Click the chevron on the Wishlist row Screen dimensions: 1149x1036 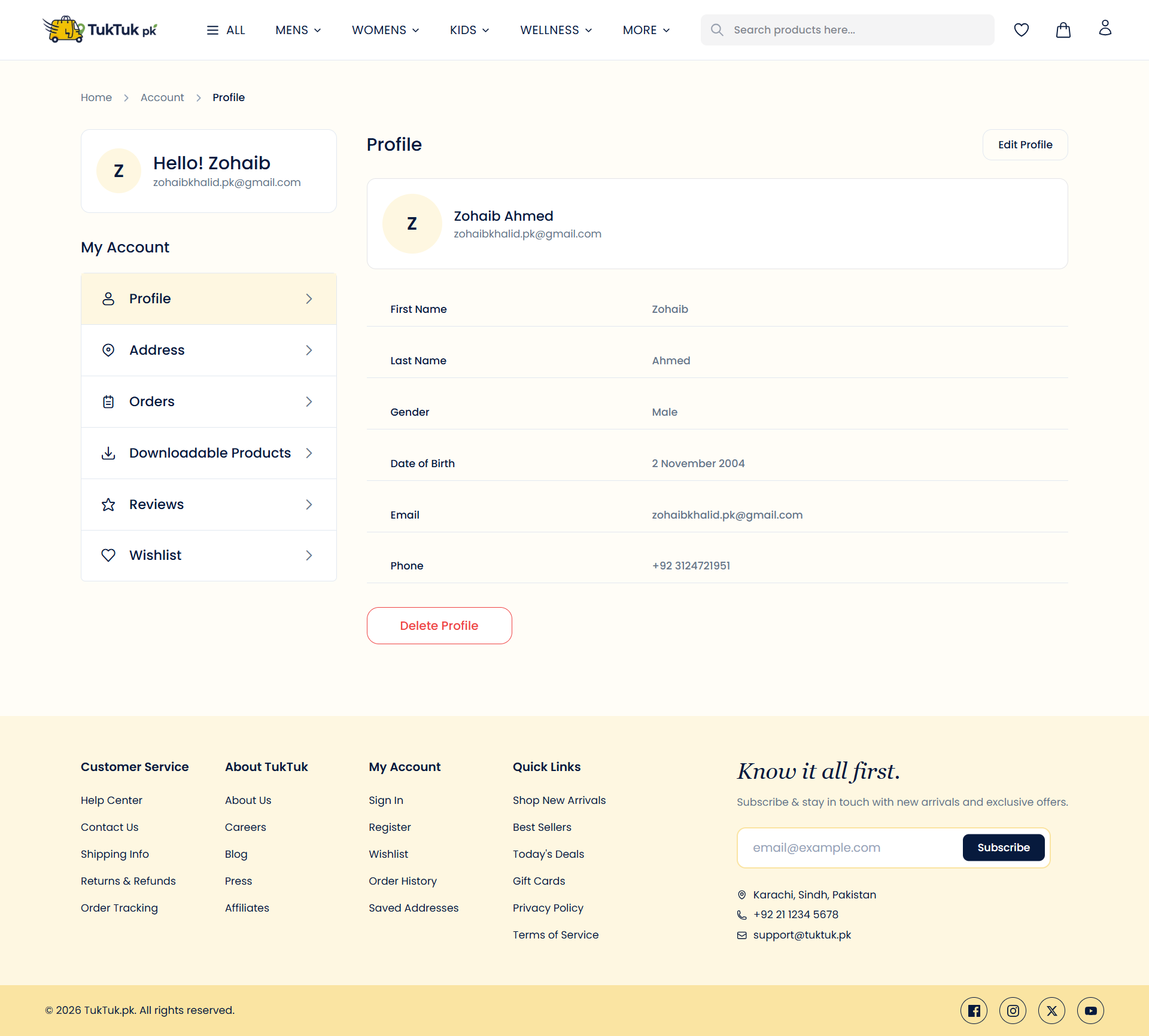tap(309, 555)
